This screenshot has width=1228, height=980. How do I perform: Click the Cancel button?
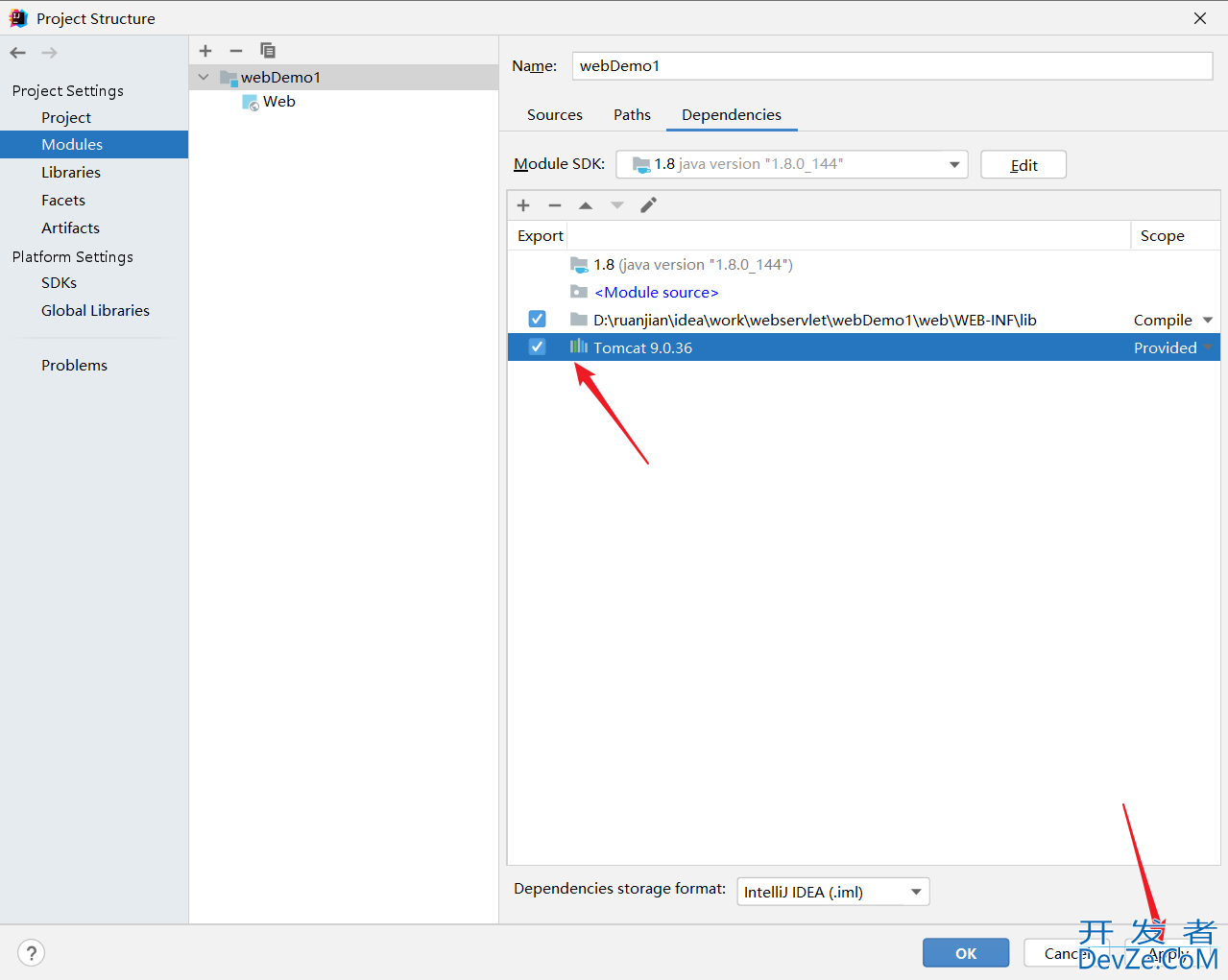coord(1067,953)
